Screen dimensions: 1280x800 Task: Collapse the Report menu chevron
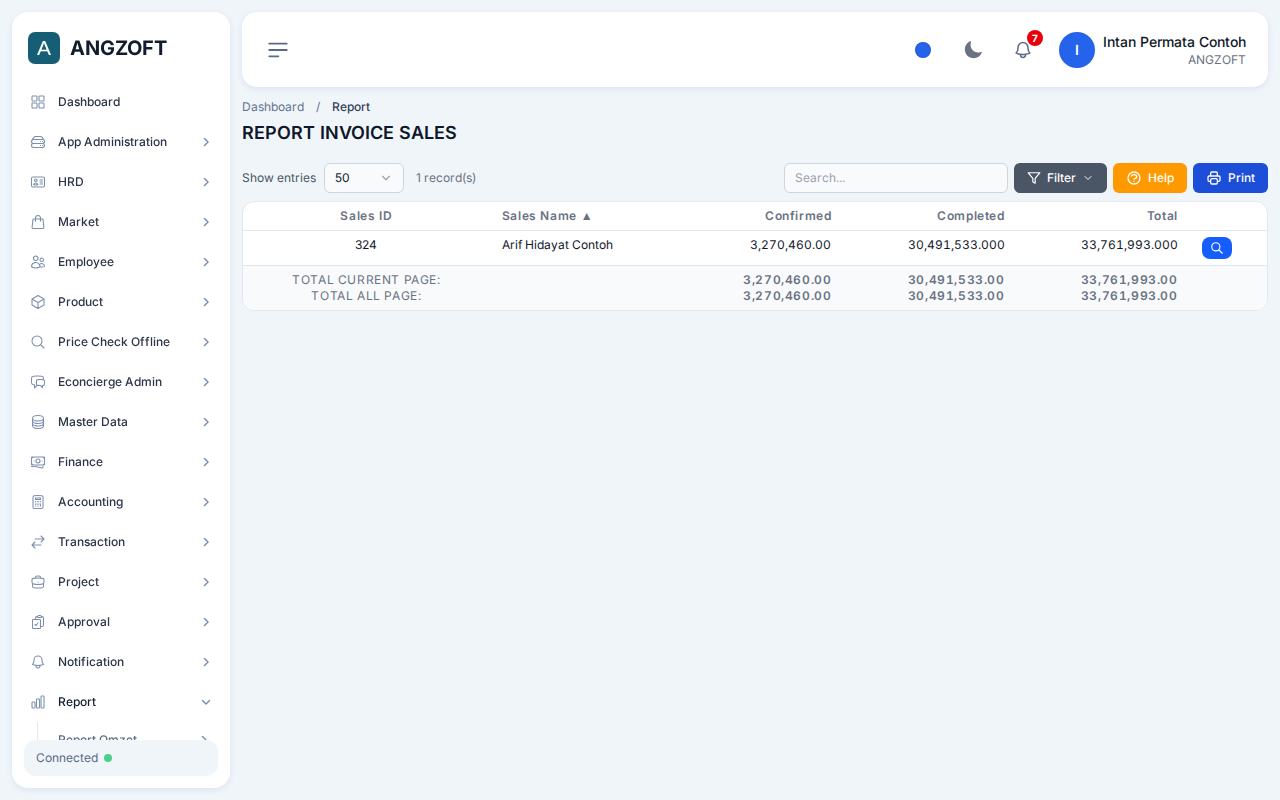(x=206, y=702)
